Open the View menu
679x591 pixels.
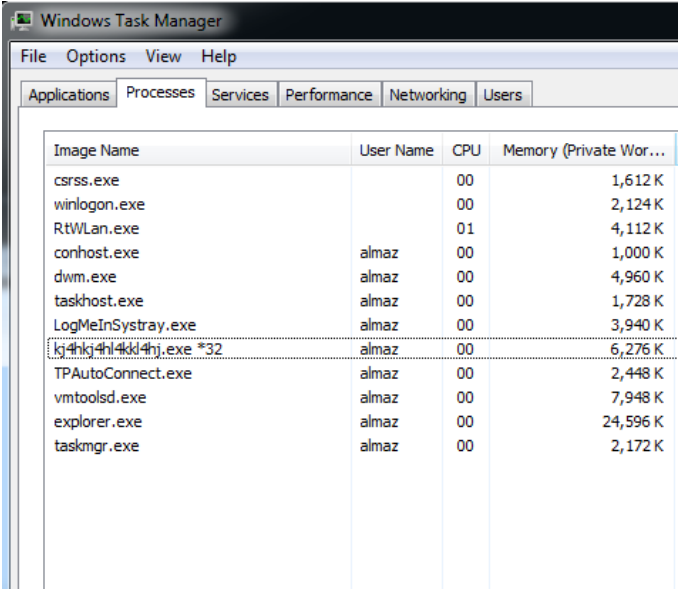click(x=163, y=56)
